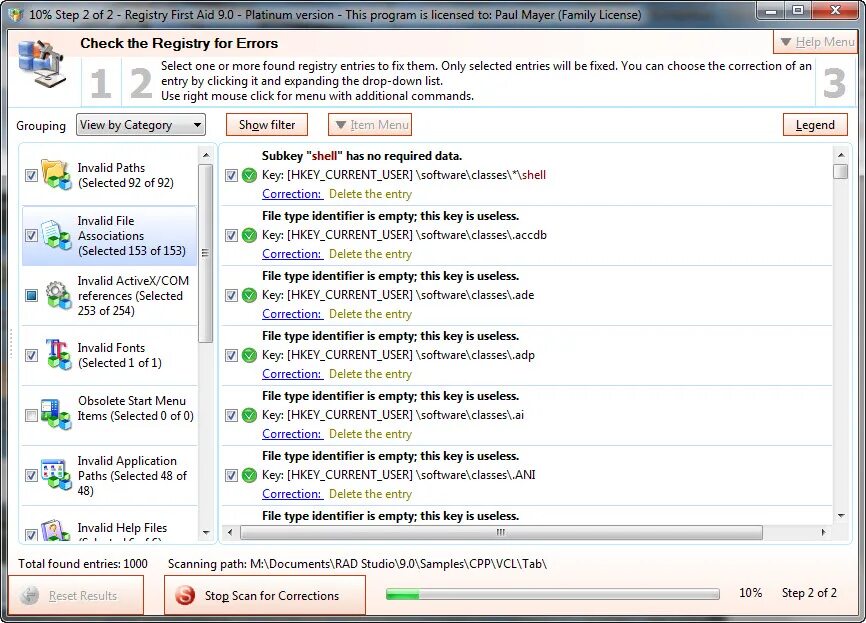Click the Registry First Aid title bar icon

(16, 14)
